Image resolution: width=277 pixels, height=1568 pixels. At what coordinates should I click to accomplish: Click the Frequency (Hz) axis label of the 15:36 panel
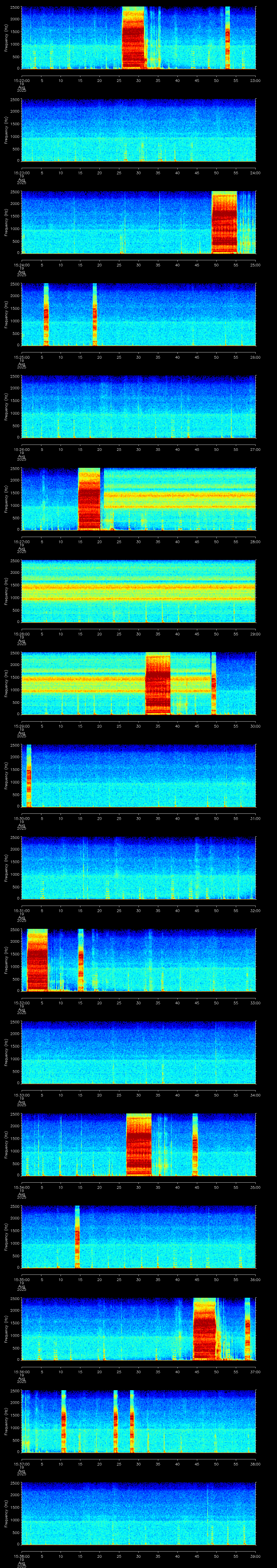6,1329
